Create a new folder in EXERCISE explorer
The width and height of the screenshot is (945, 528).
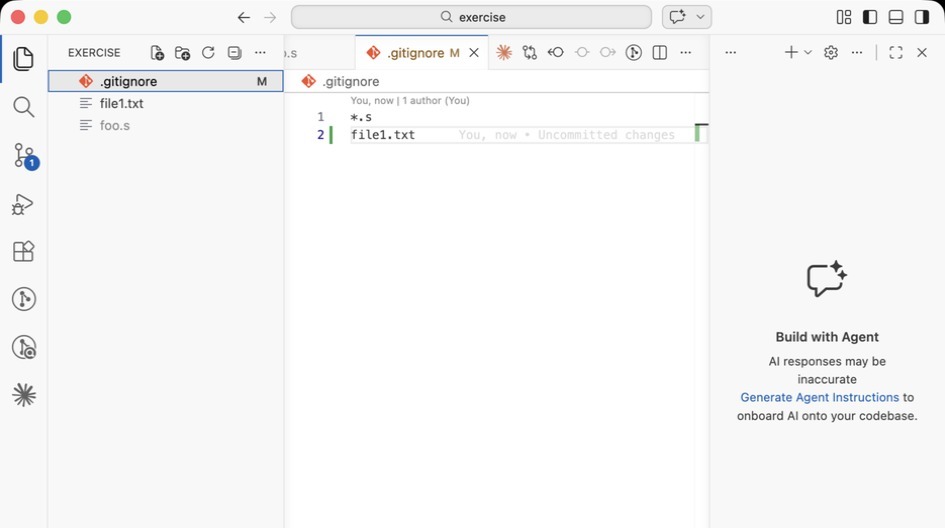click(183, 53)
